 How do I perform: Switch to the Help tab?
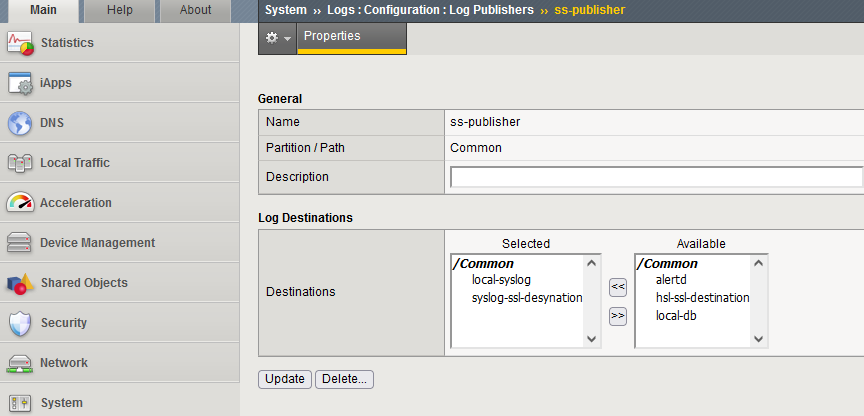coord(120,10)
